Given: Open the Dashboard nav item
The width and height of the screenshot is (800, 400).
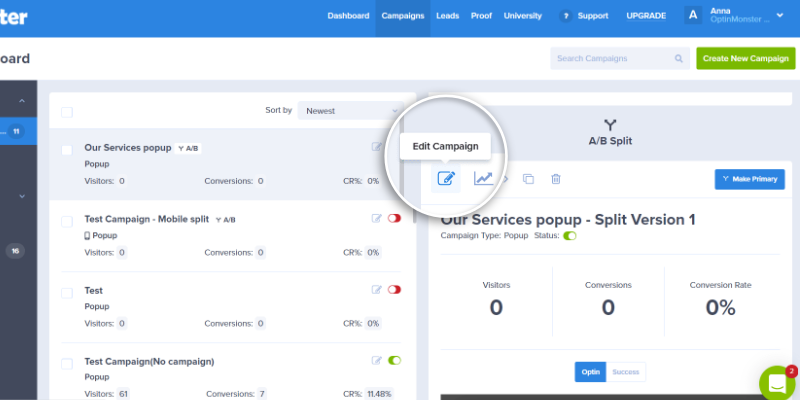Looking at the screenshot, I should coord(348,16).
